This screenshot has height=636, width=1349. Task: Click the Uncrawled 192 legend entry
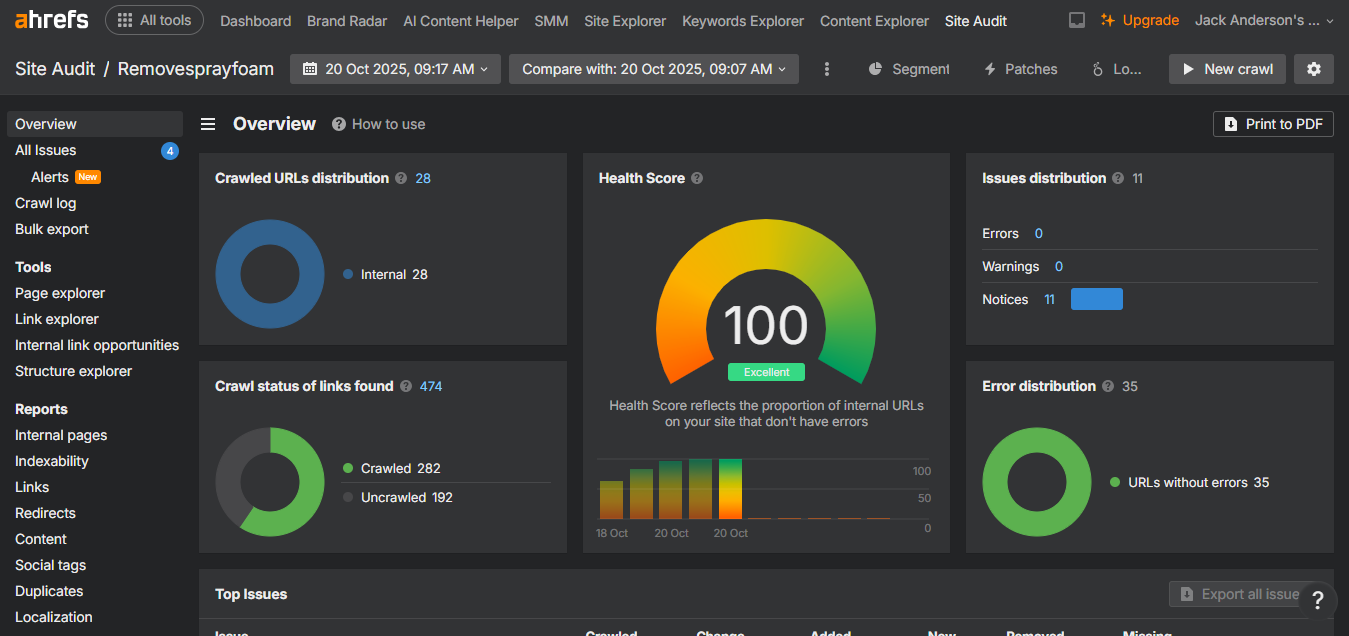[x=398, y=497]
